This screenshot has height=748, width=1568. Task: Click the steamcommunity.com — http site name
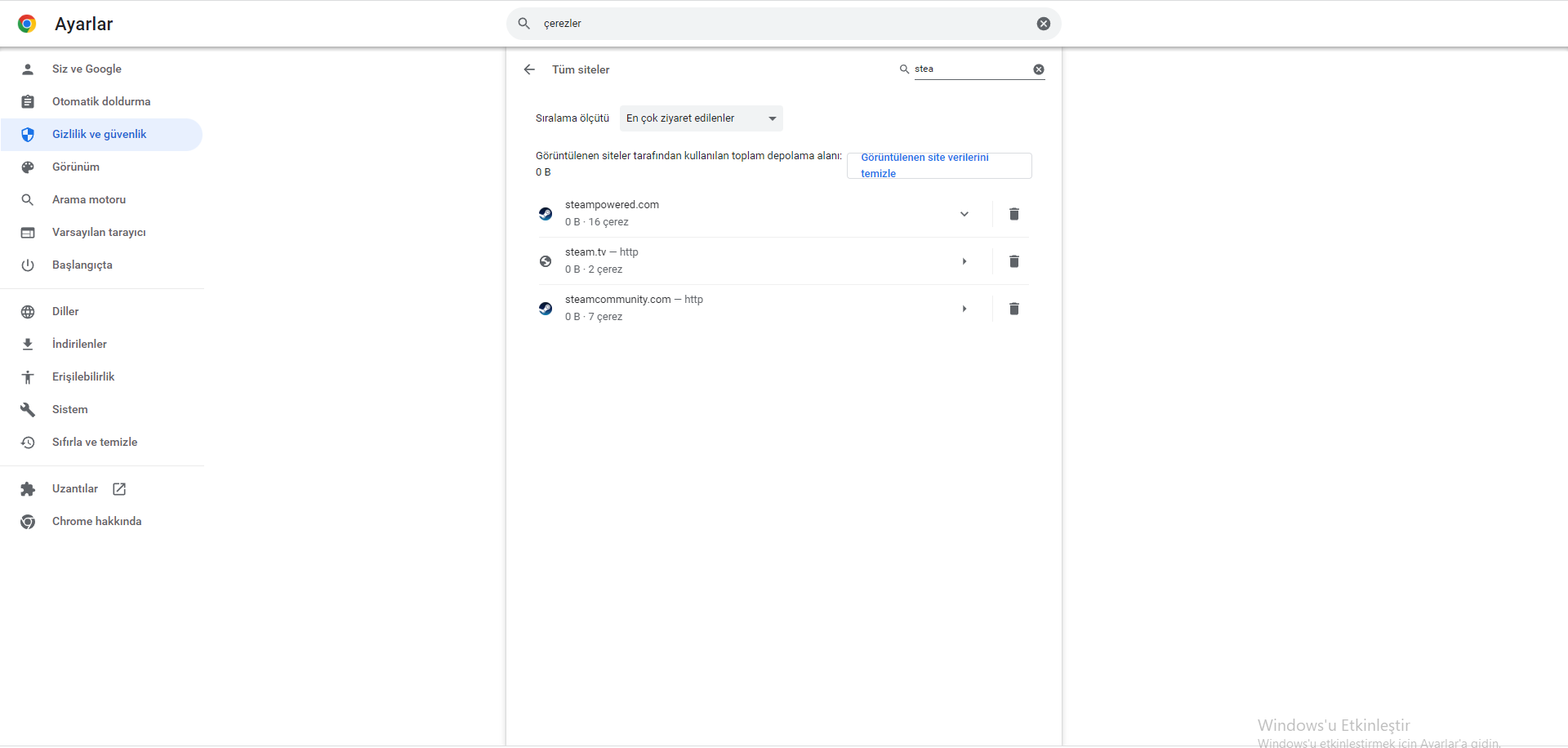[634, 300]
